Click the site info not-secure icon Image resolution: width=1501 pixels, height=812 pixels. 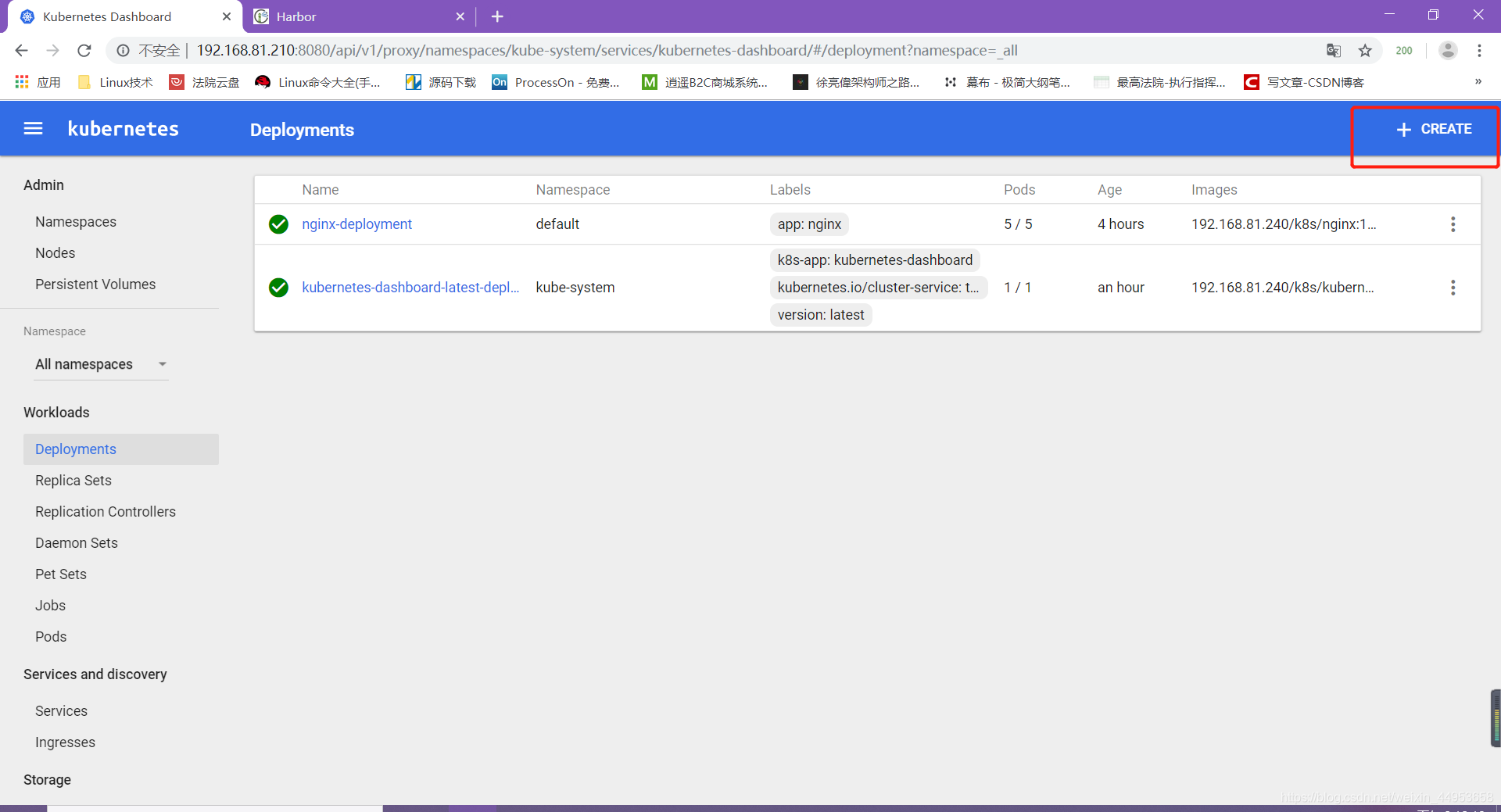tap(123, 51)
